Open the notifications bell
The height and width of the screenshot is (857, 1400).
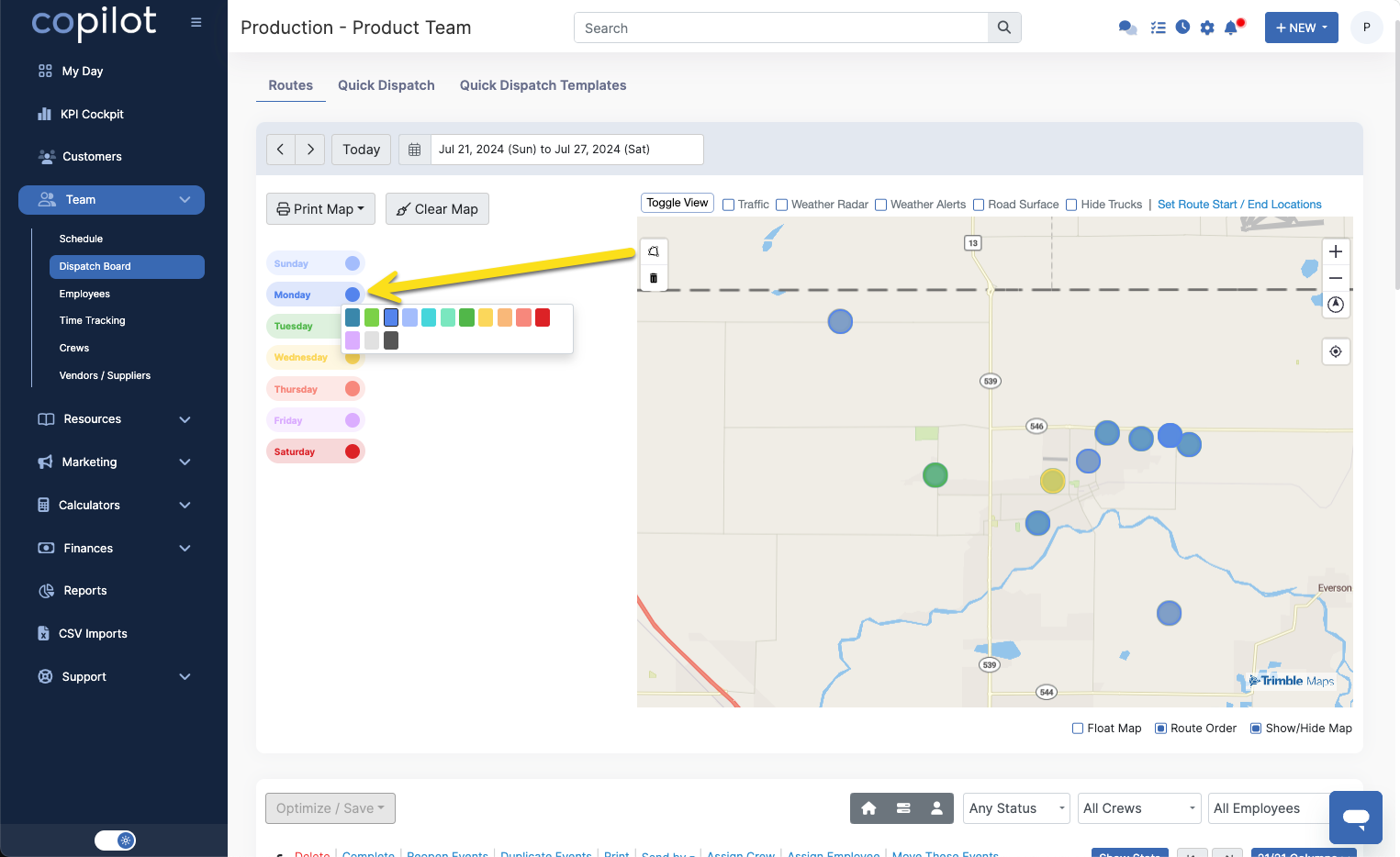(x=1232, y=28)
